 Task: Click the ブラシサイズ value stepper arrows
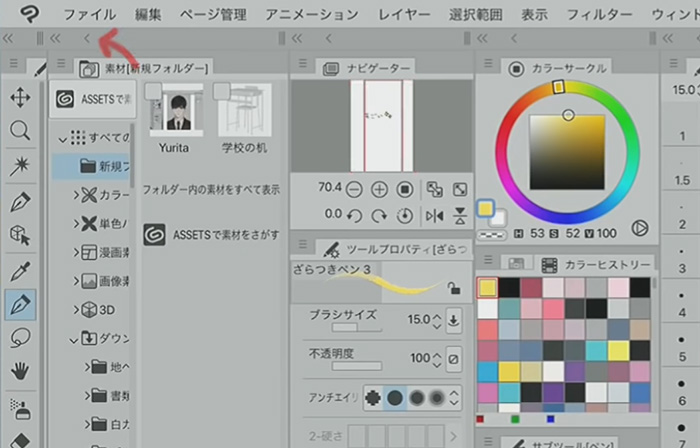[x=435, y=321]
